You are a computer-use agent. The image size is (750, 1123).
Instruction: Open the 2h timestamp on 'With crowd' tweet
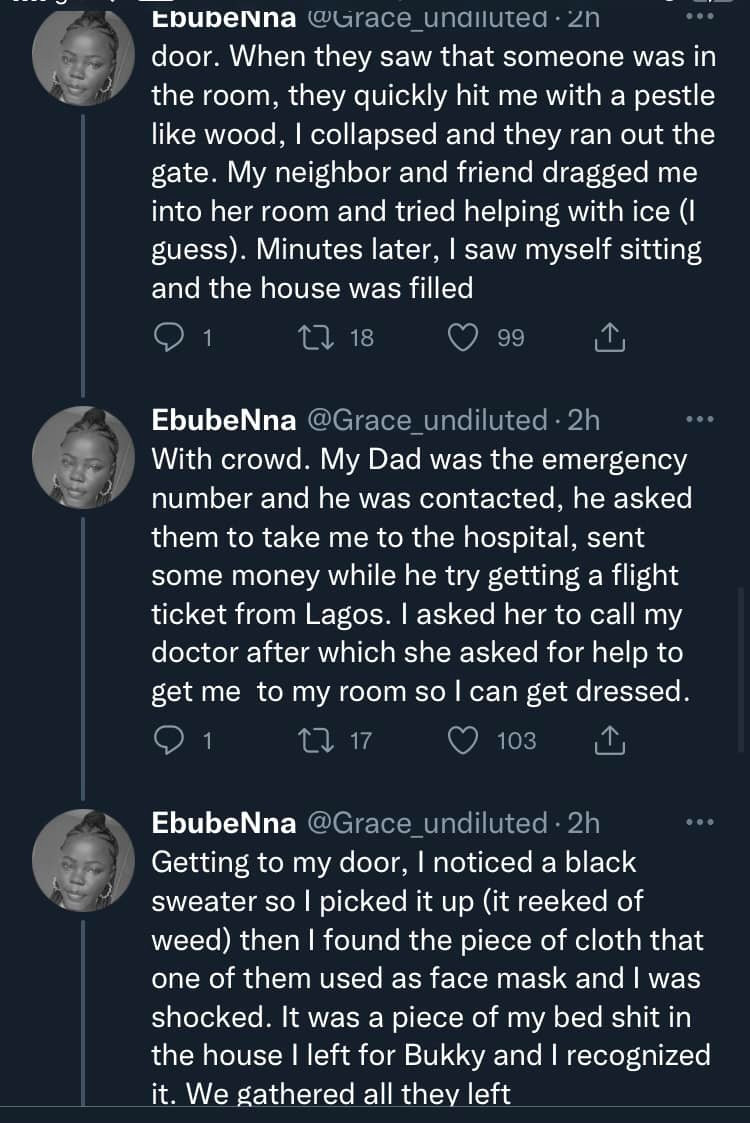(x=583, y=420)
